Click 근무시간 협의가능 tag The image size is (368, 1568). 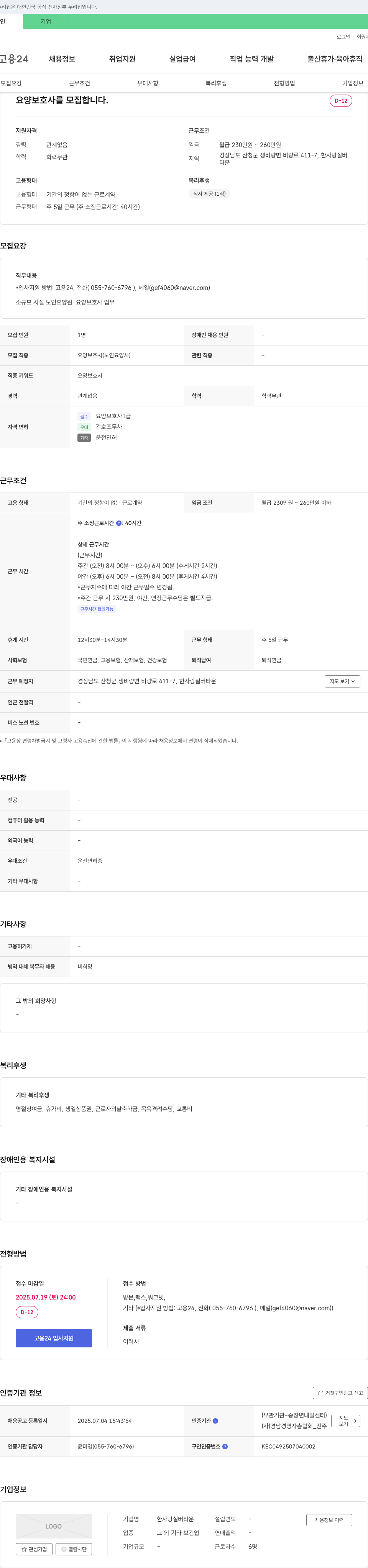(x=97, y=609)
